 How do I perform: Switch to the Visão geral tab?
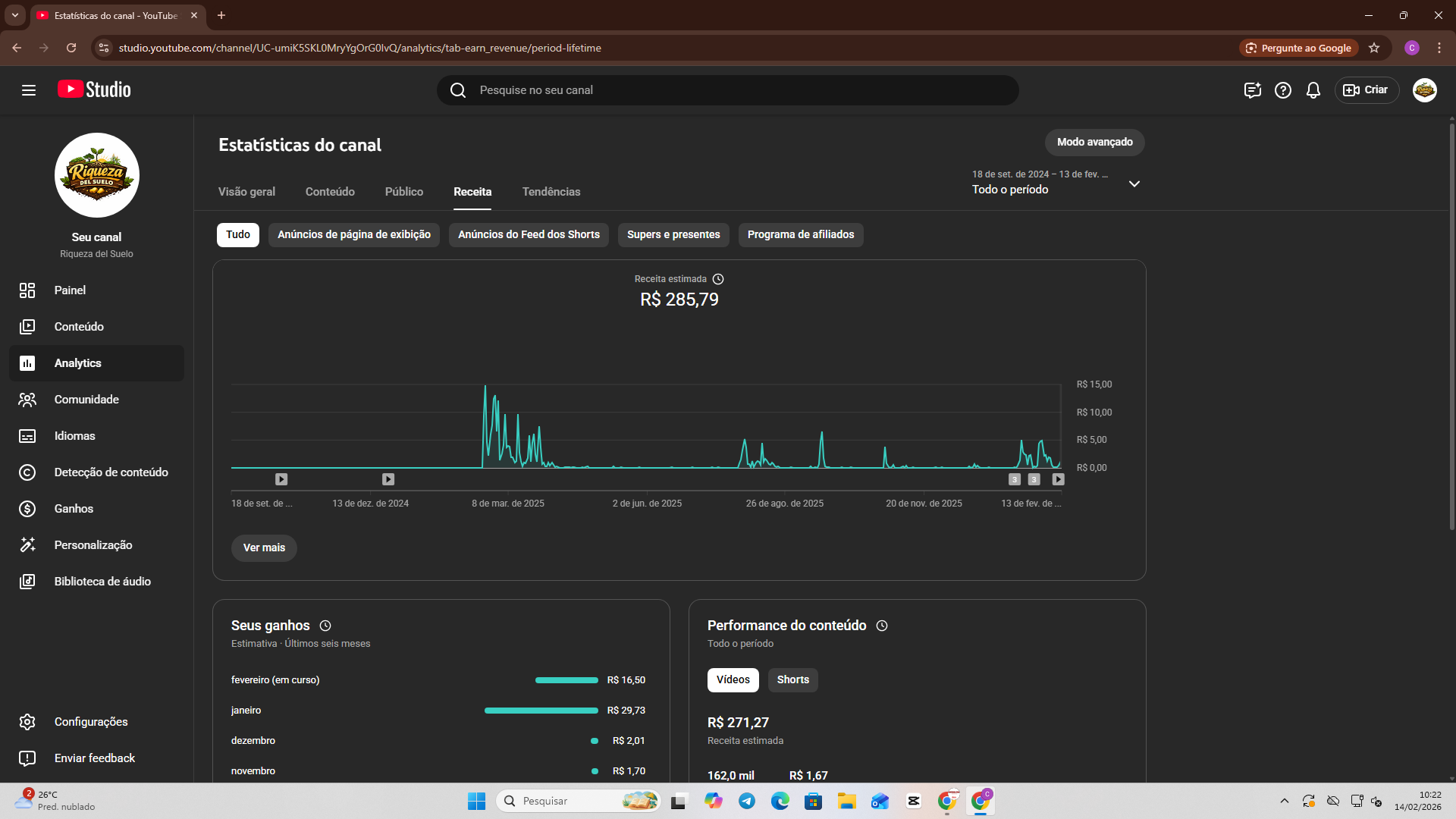pos(246,192)
